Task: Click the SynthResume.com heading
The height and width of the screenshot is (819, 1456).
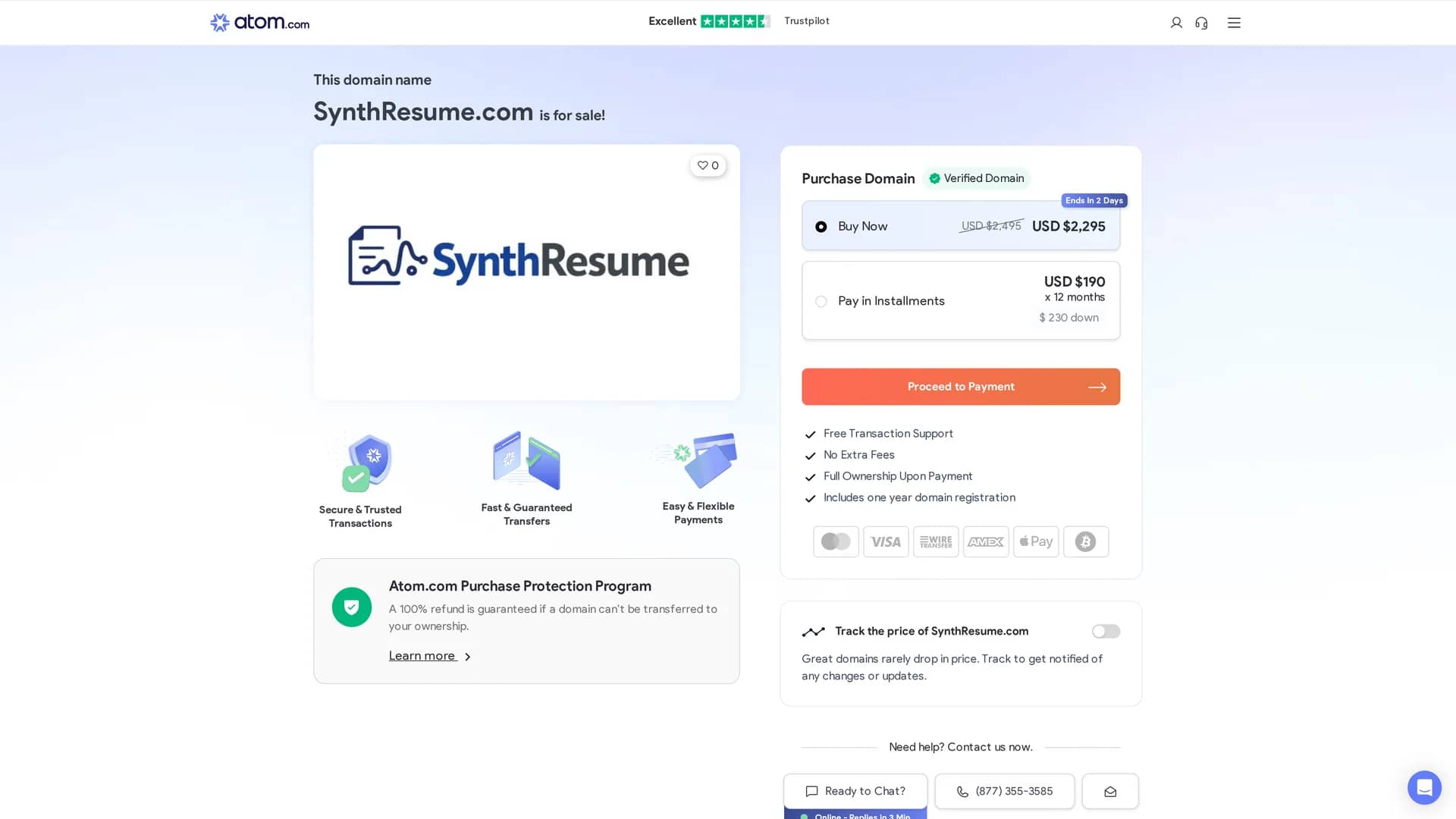Action: tap(423, 111)
